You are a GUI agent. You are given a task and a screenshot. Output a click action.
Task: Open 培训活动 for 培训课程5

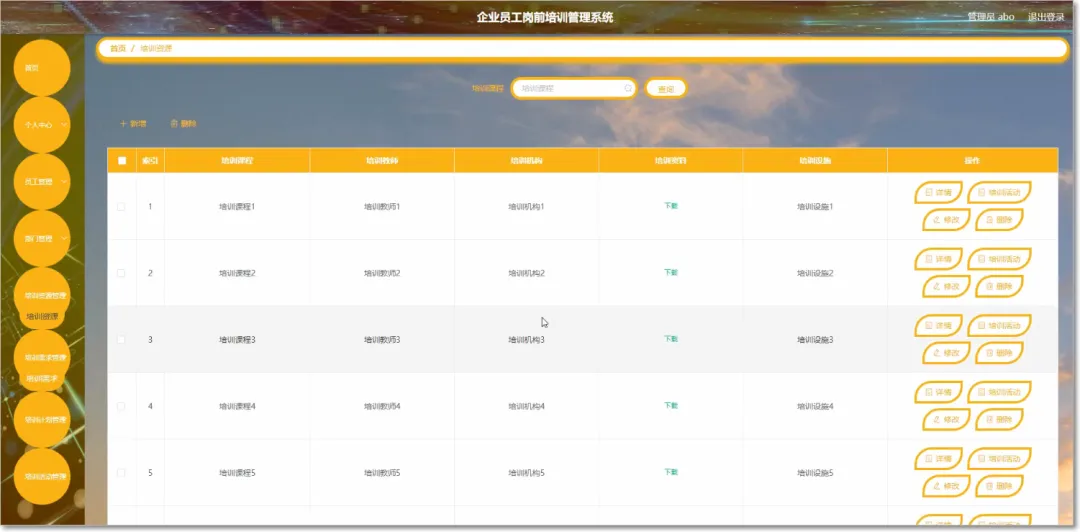coord(999,458)
